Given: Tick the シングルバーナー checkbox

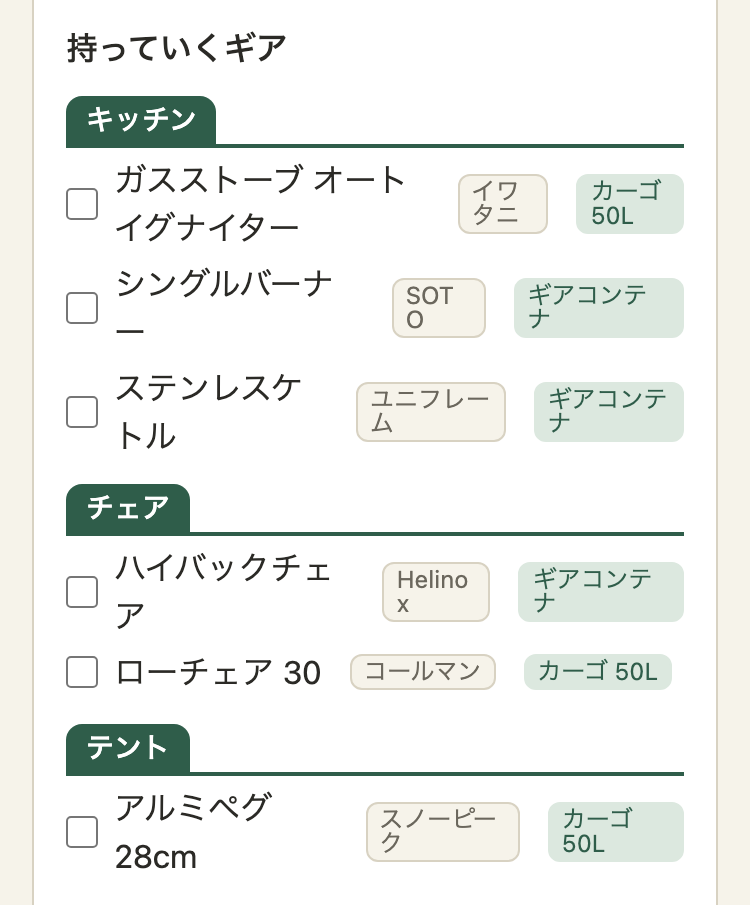Looking at the screenshot, I should pyautogui.click(x=82, y=308).
